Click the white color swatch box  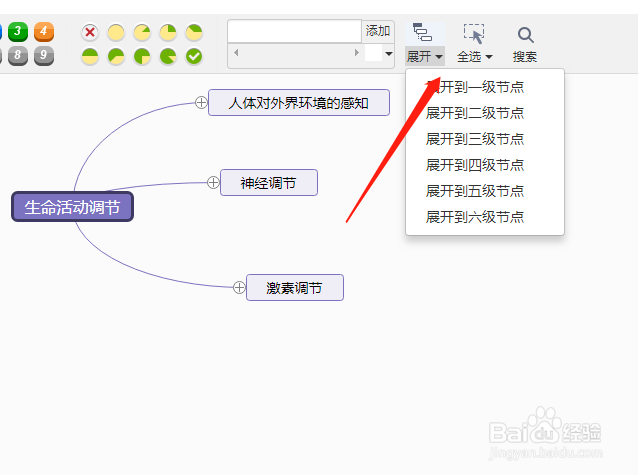click(x=374, y=53)
